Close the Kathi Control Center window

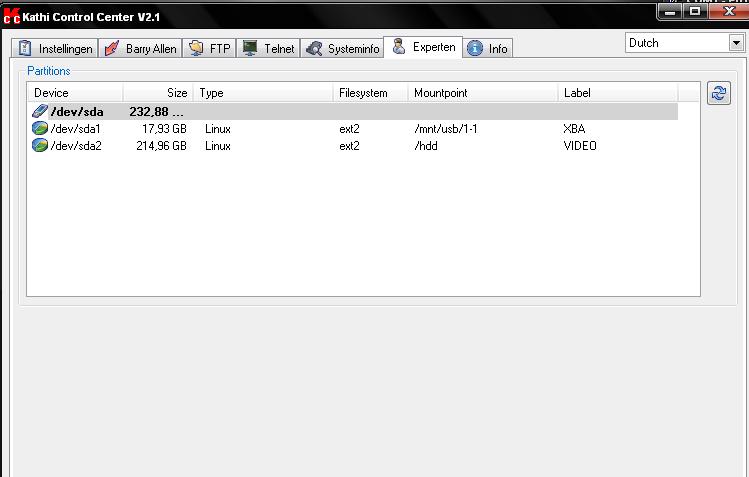(728, 11)
